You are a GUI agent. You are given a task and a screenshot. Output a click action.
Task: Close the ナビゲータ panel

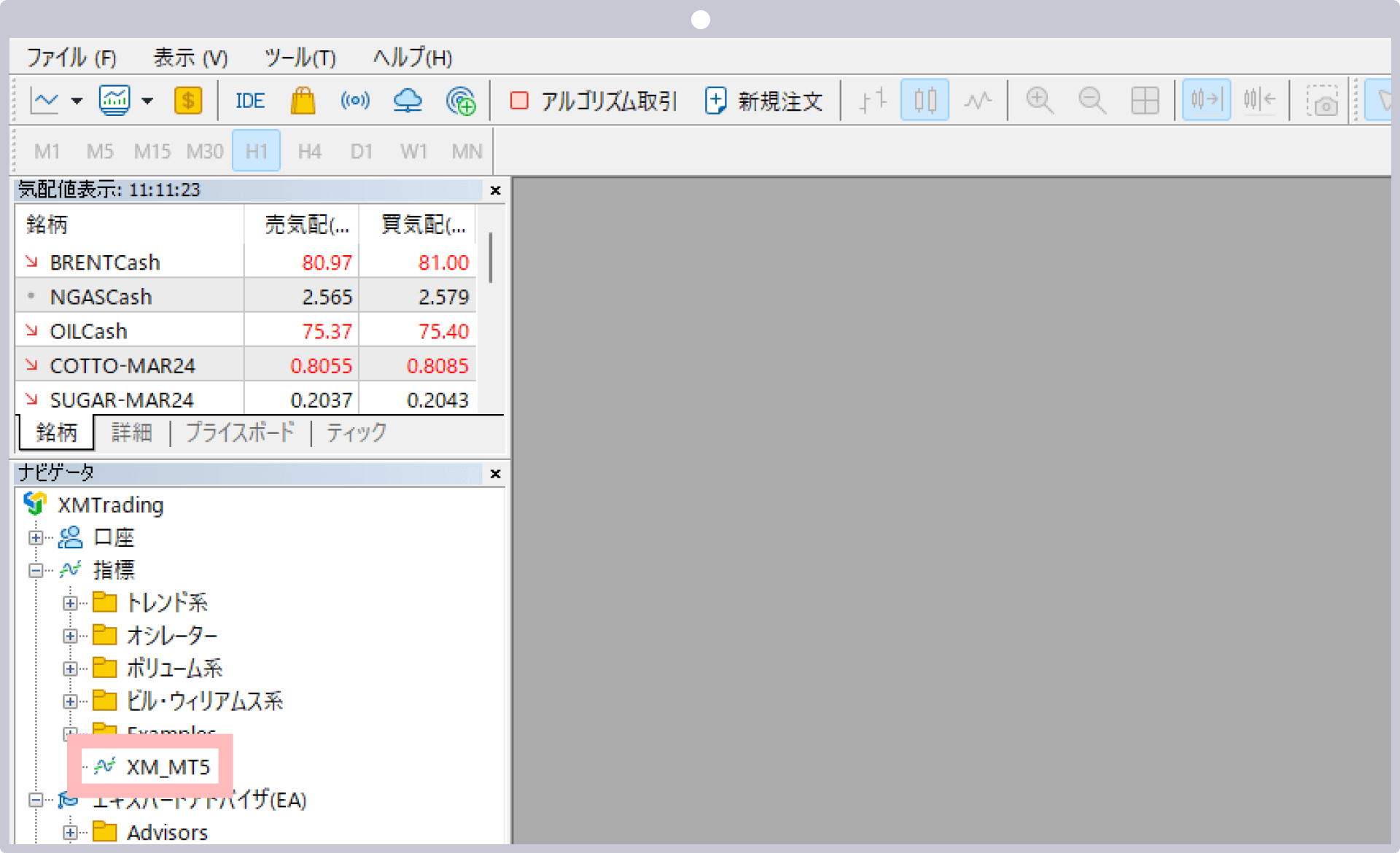(495, 474)
